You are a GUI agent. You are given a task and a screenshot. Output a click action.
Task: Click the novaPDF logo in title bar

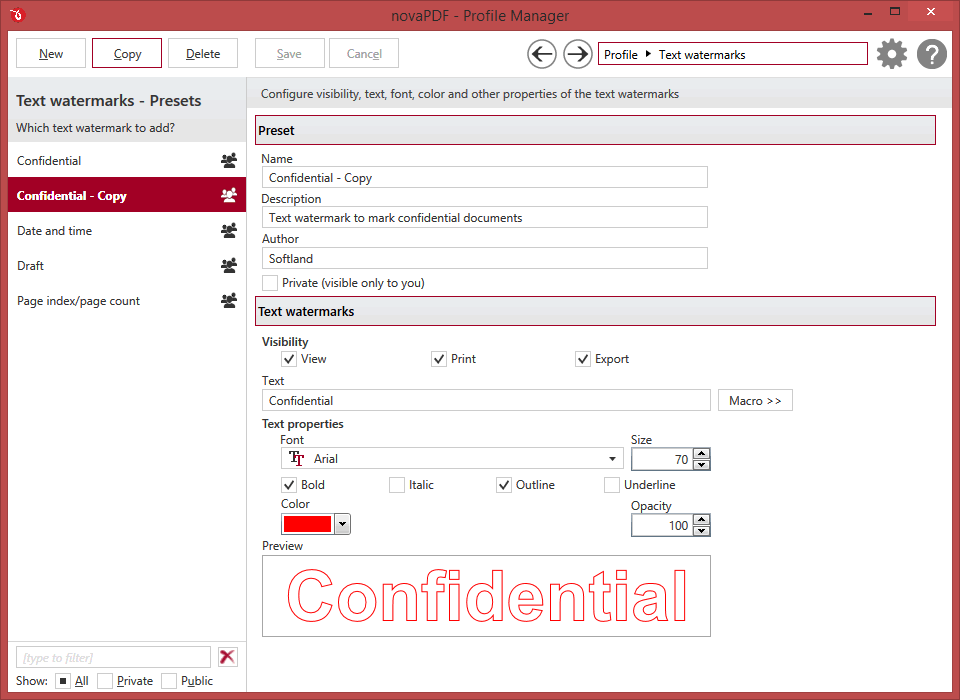tap(17, 15)
